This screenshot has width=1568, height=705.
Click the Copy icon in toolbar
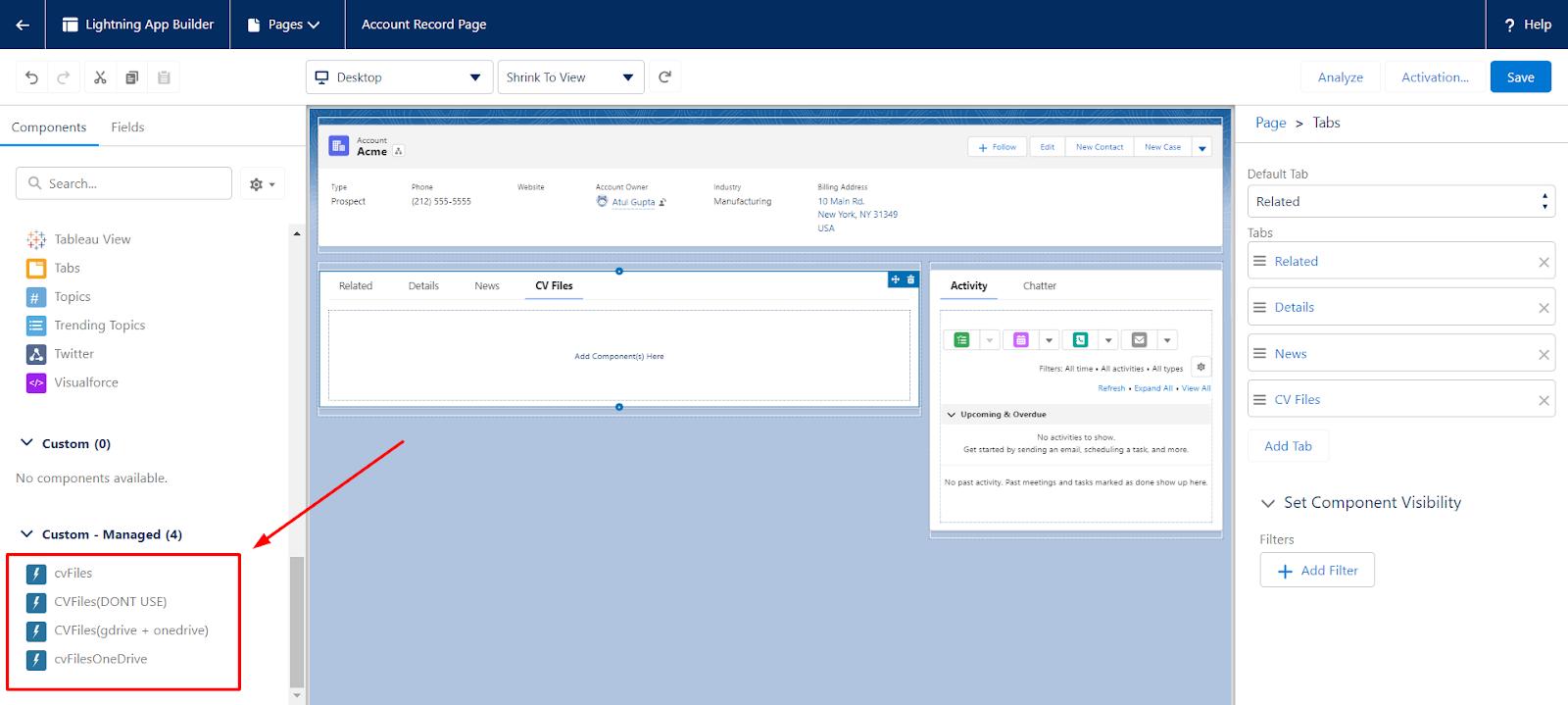(x=131, y=77)
